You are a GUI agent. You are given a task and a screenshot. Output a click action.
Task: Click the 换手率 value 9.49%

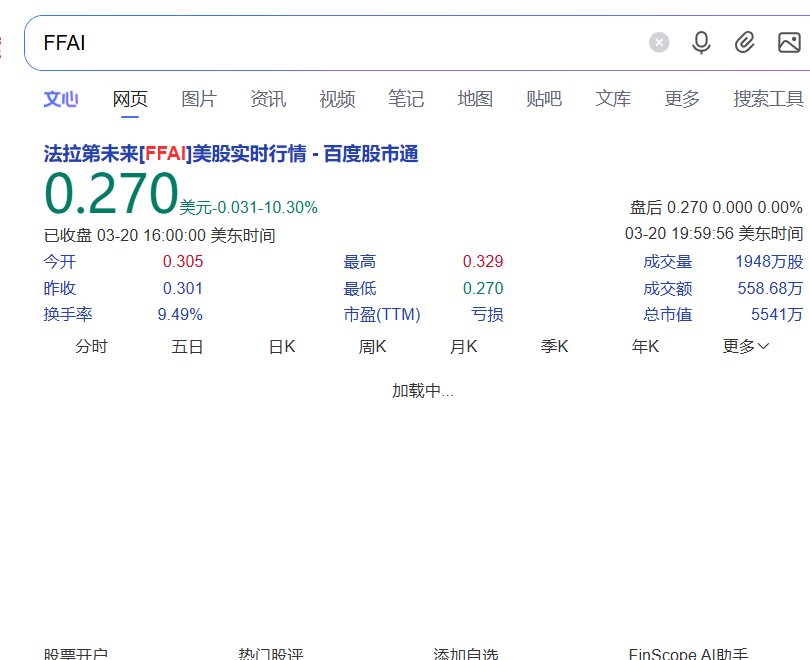pos(180,314)
